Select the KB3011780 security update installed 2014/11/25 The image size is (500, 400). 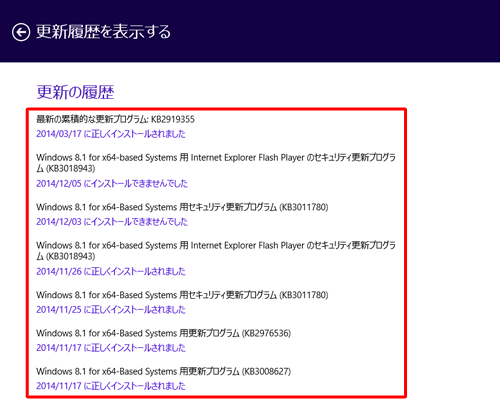tap(182, 295)
